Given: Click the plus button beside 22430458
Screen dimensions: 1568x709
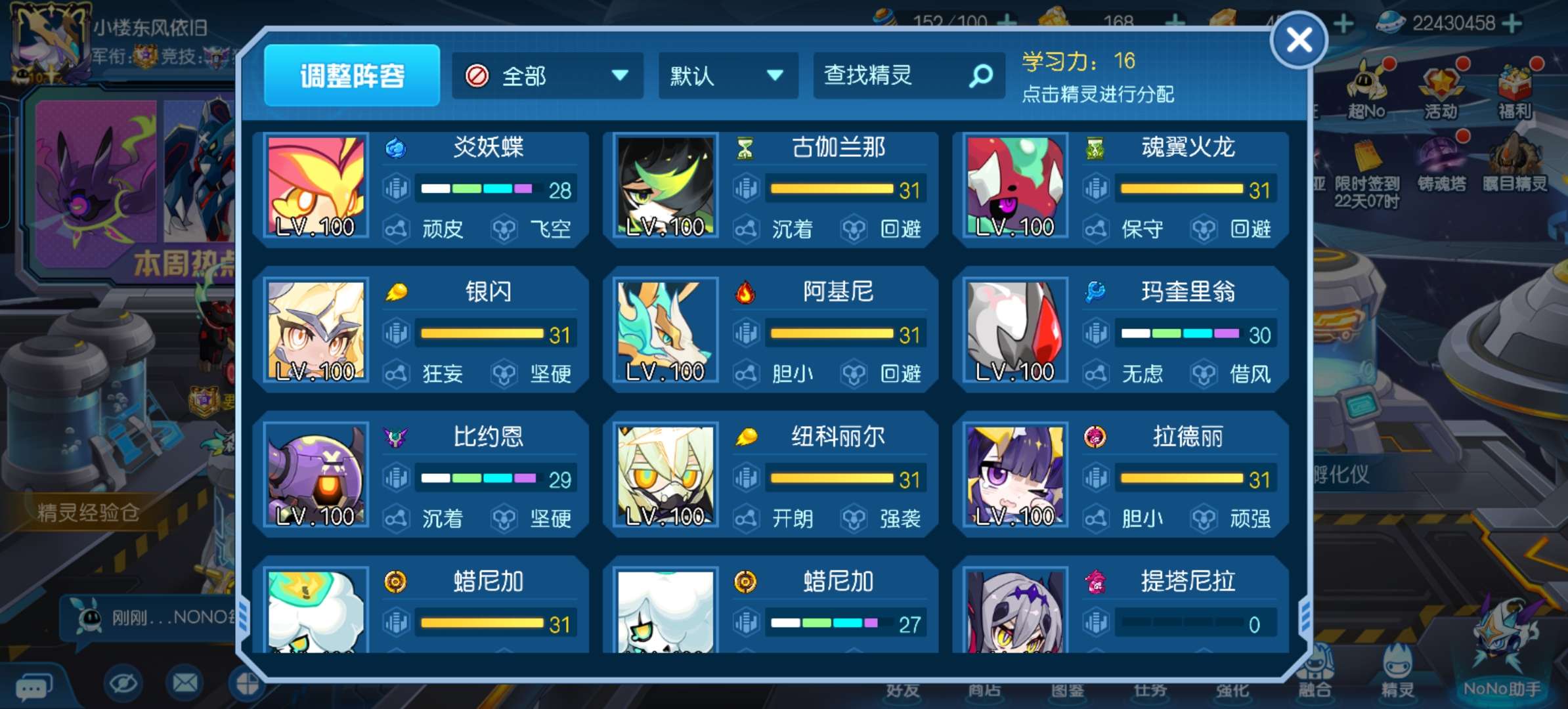Looking at the screenshot, I should [1512, 24].
